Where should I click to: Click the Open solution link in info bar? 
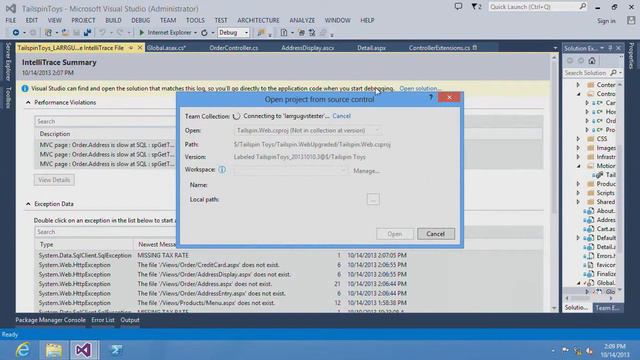click(420, 88)
